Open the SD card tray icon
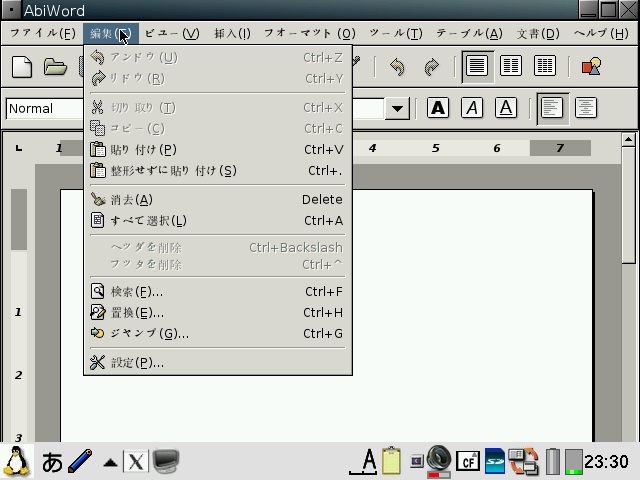The image size is (640, 480). click(495, 461)
